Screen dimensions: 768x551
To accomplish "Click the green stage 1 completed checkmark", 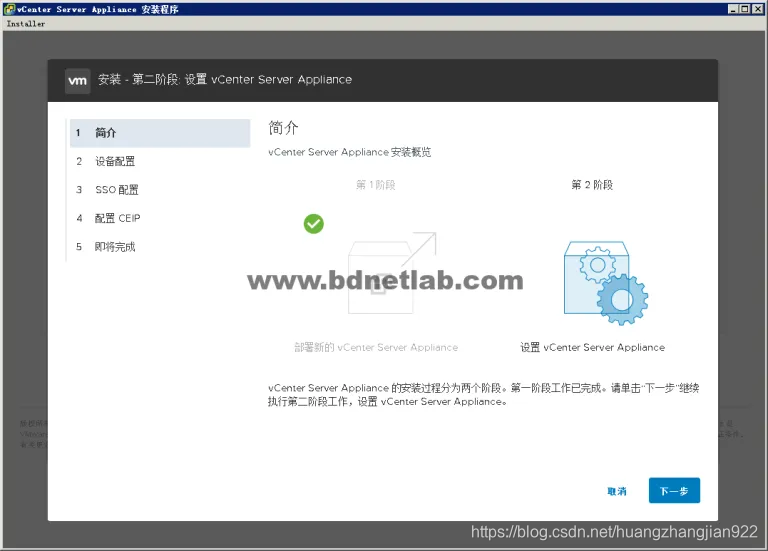I will tap(313, 224).
